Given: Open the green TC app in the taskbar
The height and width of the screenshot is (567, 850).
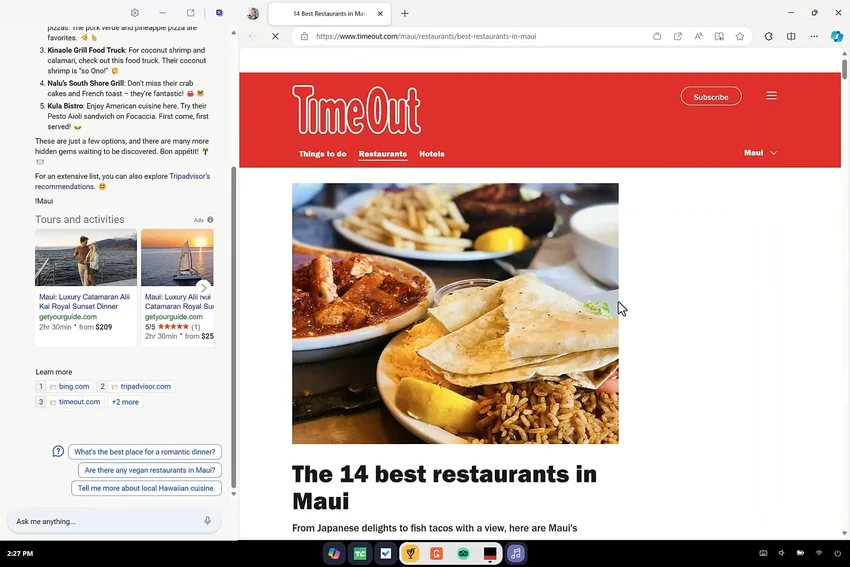Looking at the screenshot, I should (x=360, y=553).
